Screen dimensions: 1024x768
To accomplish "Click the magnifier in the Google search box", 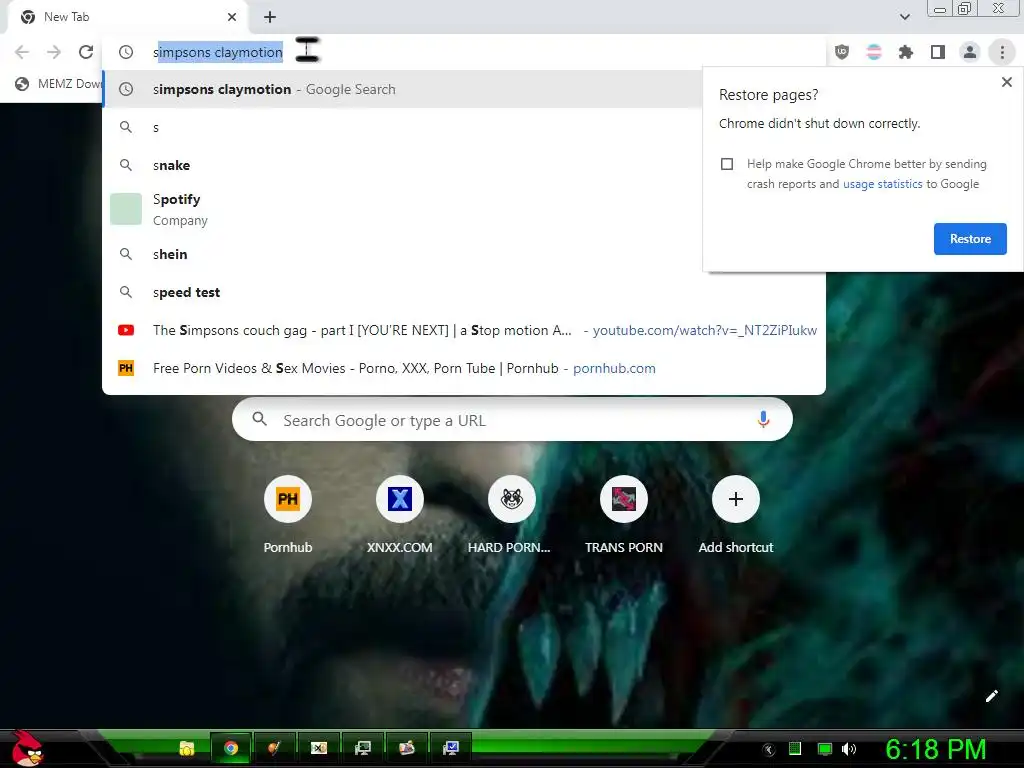I will [259, 419].
